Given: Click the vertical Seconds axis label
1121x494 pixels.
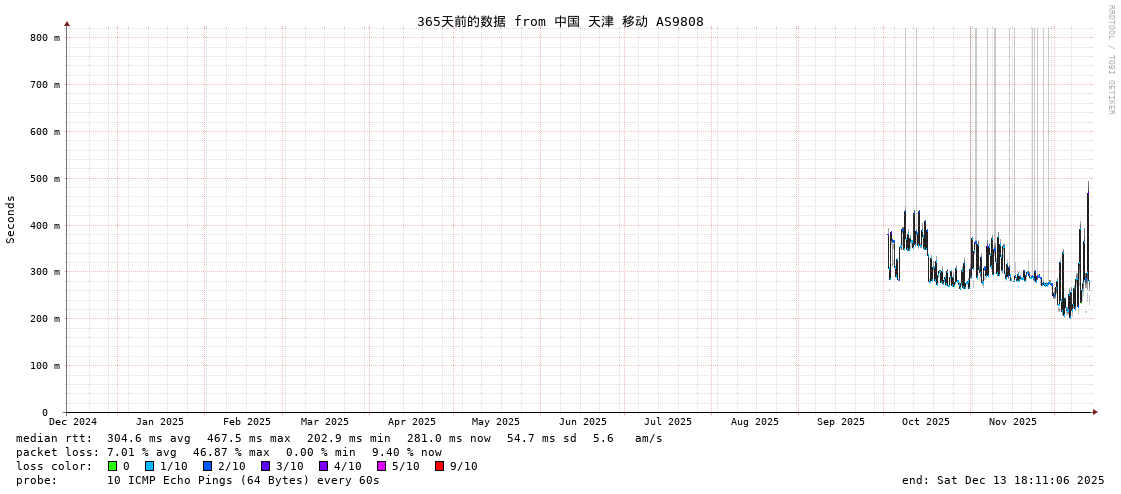Looking at the screenshot, I should (x=11, y=219).
